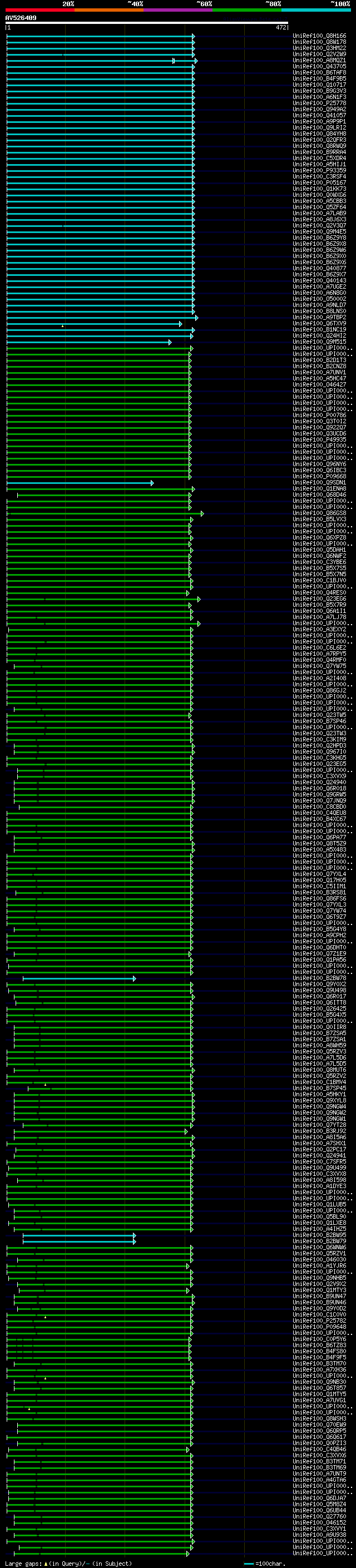Open hit UniRef100_Q8W178
This screenshot has width=356, height=1568.
[319, 42]
